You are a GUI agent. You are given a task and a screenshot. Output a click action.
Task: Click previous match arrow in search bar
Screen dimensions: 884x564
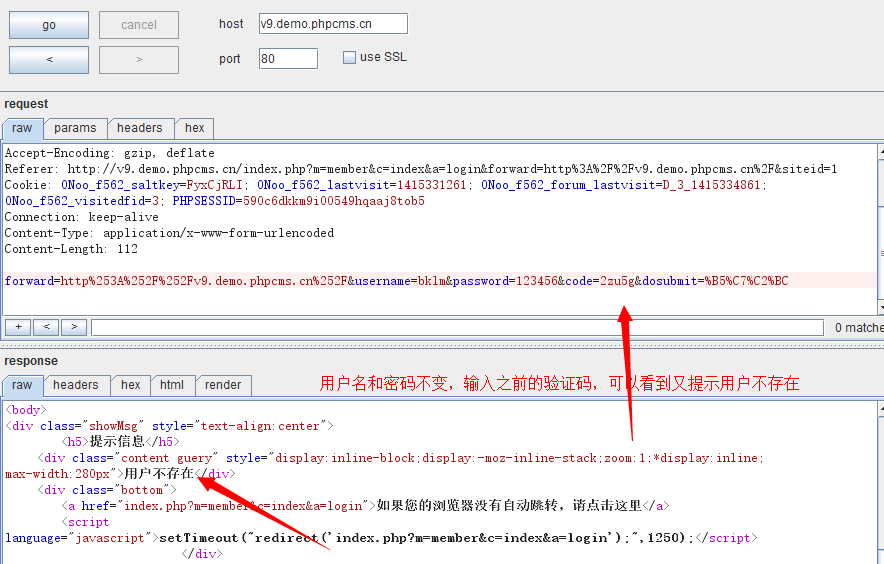click(x=46, y=327)
